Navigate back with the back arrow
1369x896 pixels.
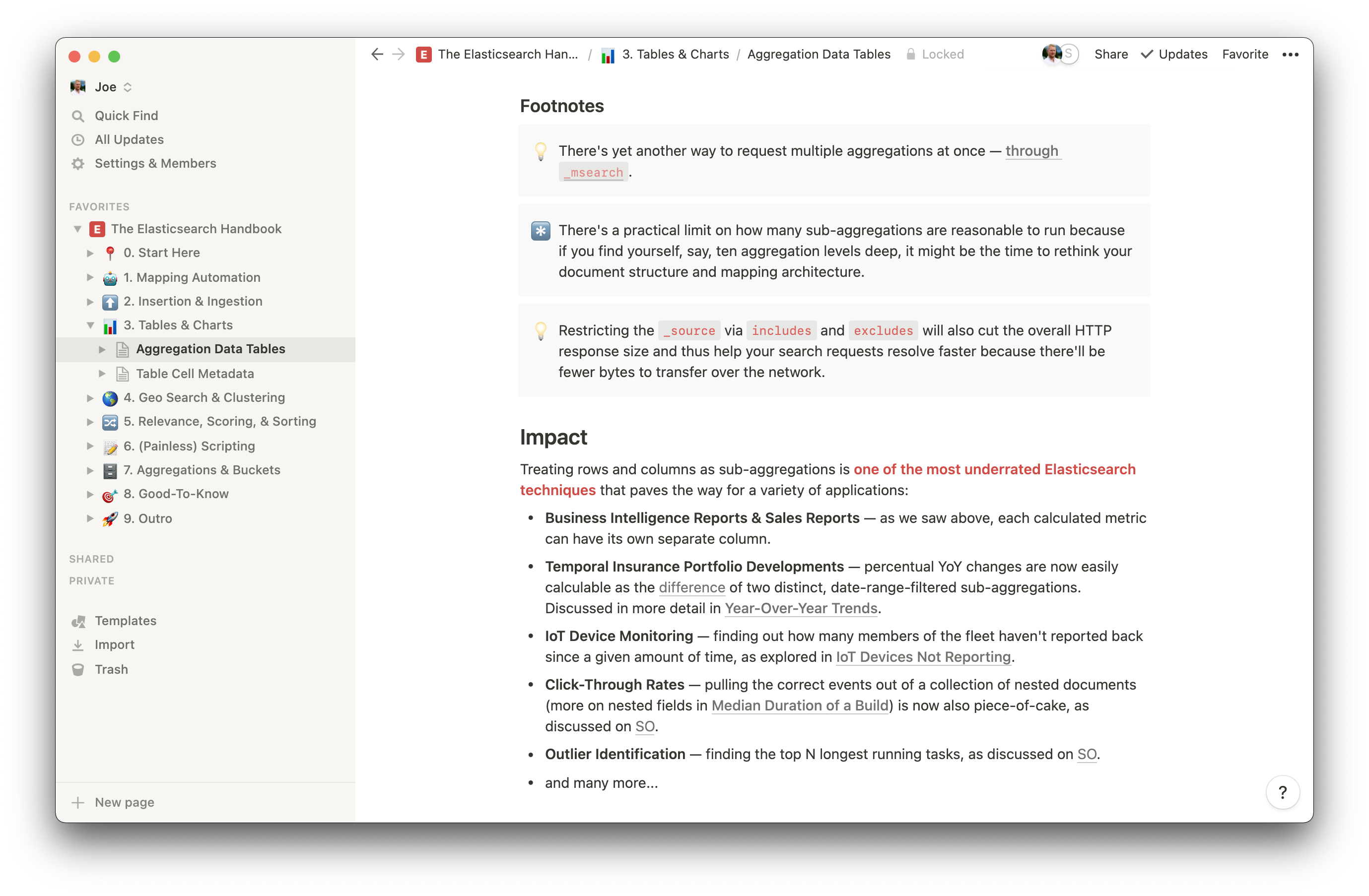pos(377,54)
